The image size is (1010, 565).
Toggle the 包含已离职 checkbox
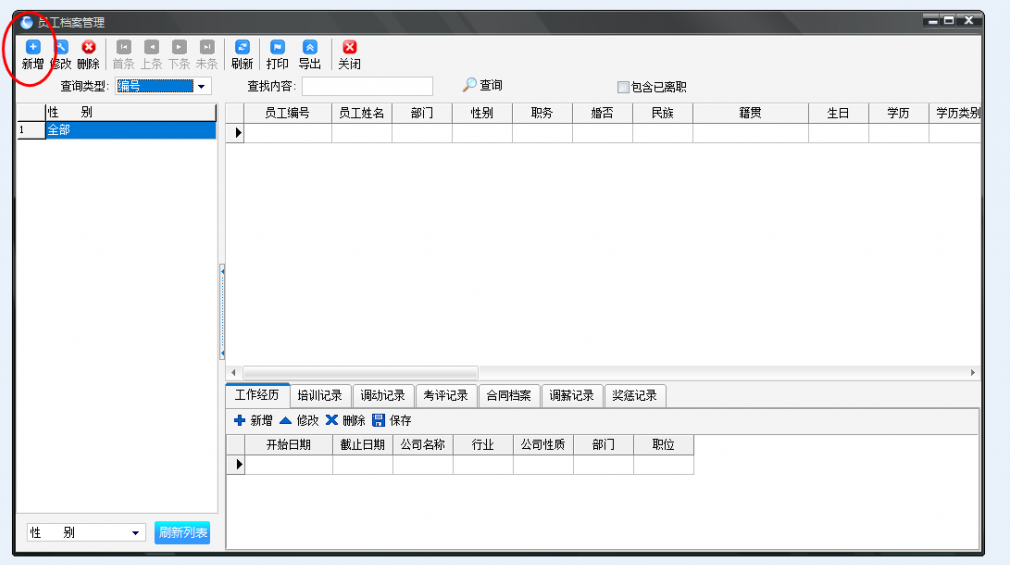click(x=623, y=87)
